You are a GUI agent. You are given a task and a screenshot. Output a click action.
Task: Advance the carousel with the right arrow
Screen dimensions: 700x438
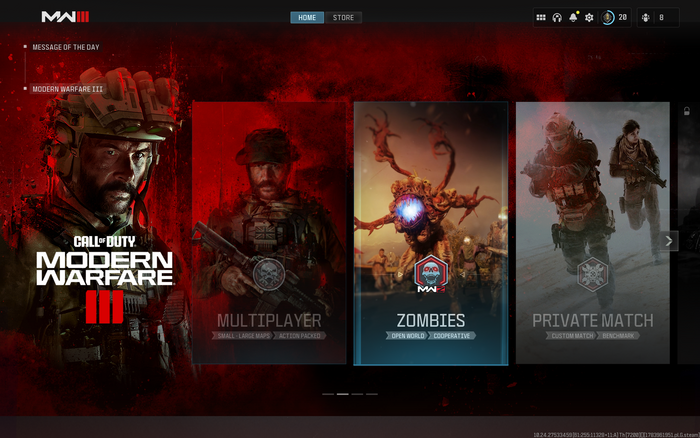click(669, 241)
